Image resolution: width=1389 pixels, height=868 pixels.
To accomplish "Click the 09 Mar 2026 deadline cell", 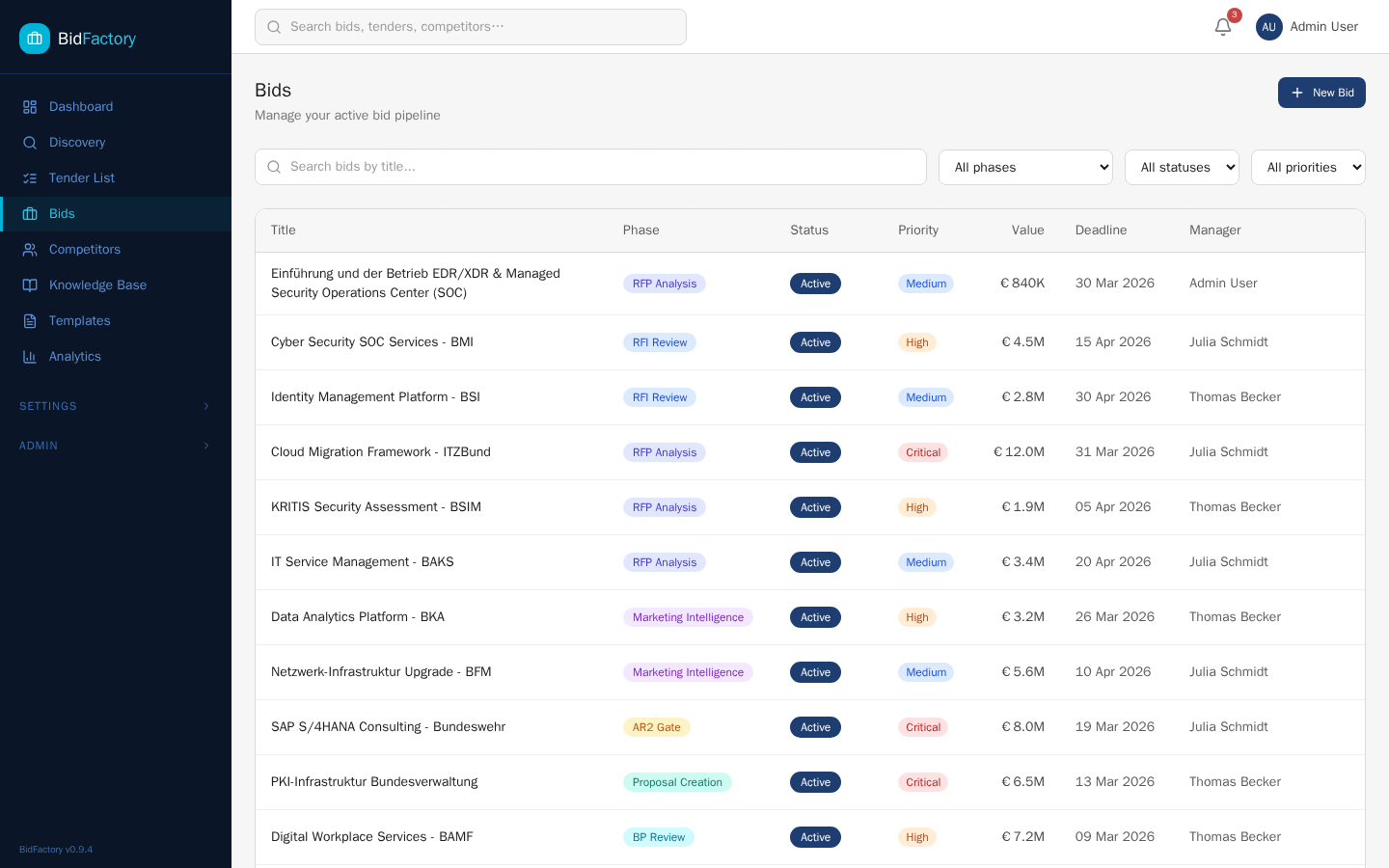I will coord(1115,837).
